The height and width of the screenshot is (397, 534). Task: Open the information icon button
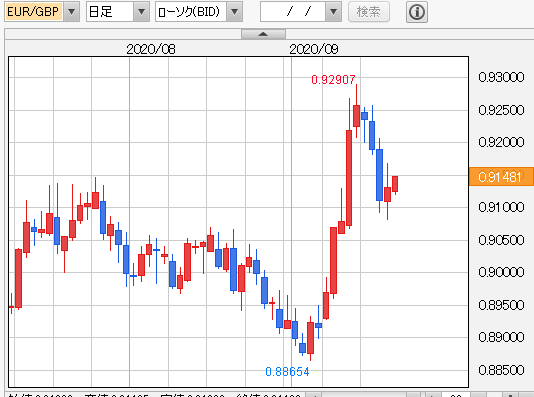[x=417, y=12]
